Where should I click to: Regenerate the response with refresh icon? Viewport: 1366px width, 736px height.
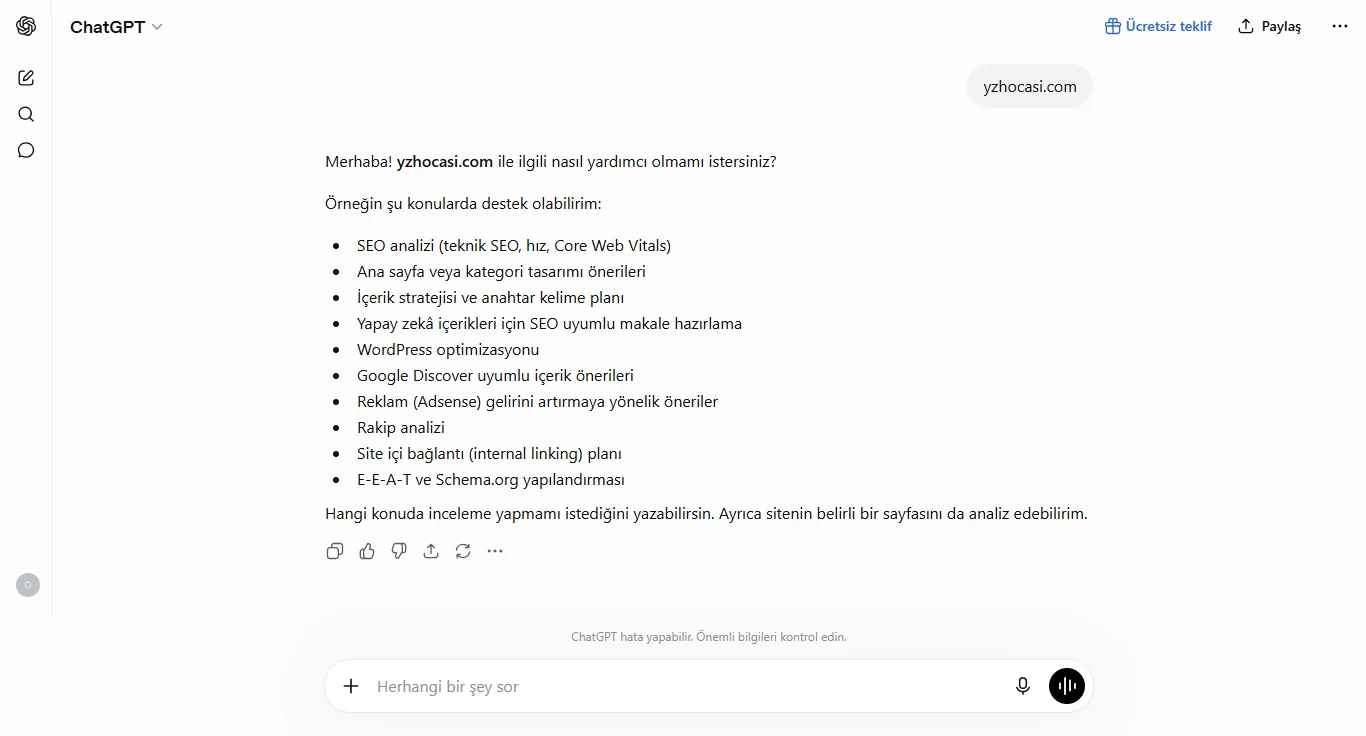[x=463, y=551]
